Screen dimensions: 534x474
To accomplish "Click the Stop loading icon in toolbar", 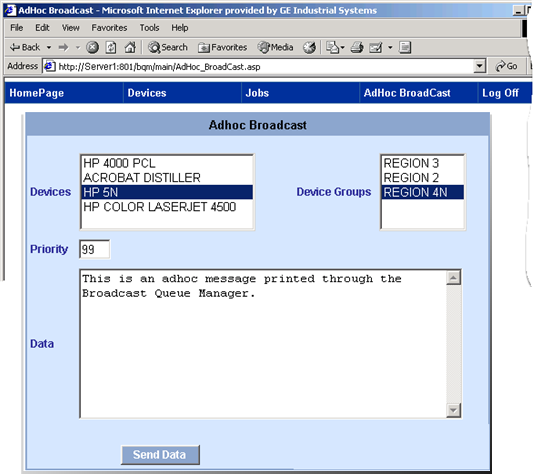I will pyautogui.click(x=92, y=47).
